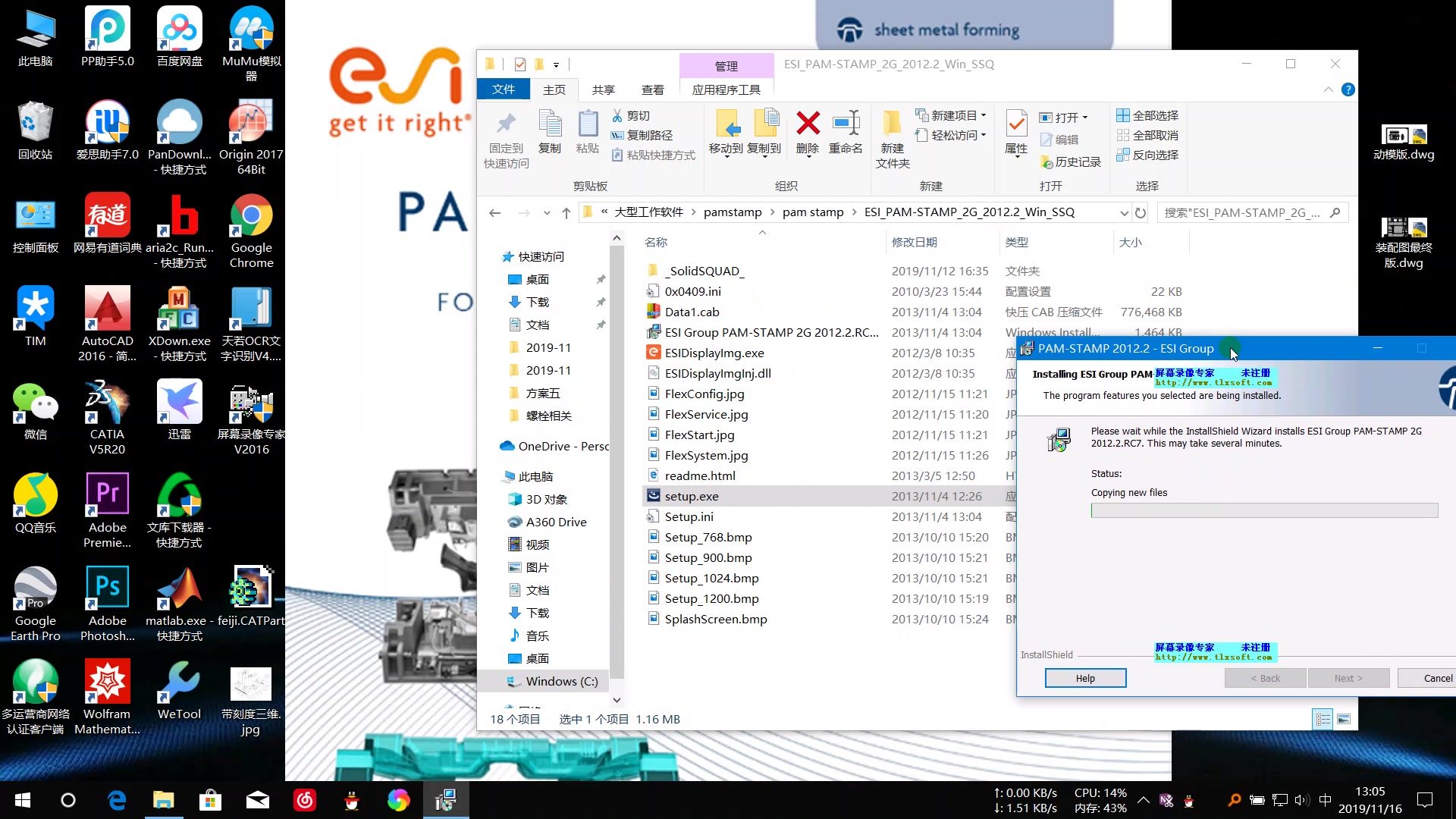
Task: Click the red Delete icon in ribbon
Action: coord(808,124)
